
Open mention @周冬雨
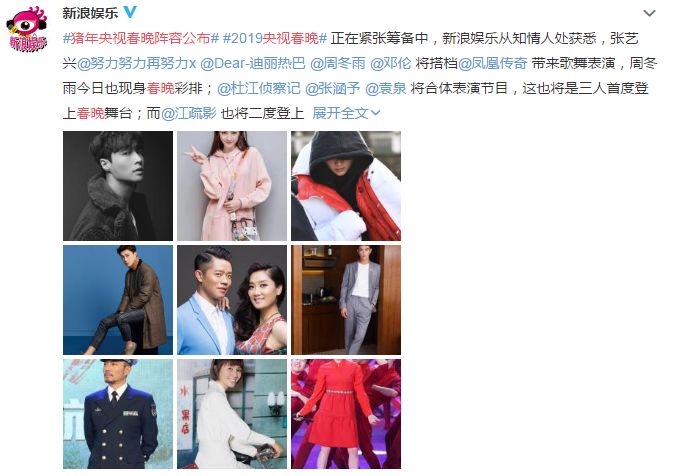(x=338, y=63)
